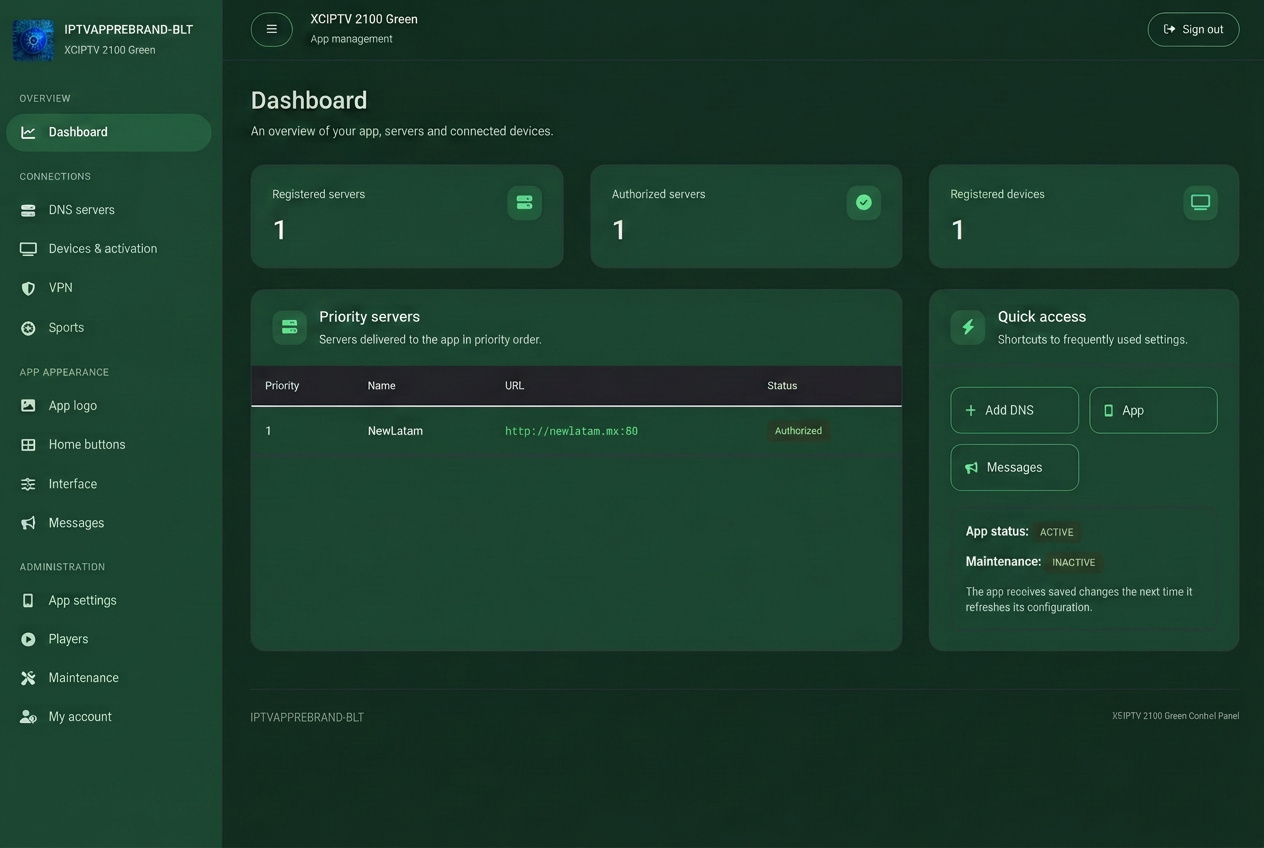The height and width of the screenshot is (848, 1264).
Task: Select Maintenance in the sidebar
Action: tap(109, 678)
